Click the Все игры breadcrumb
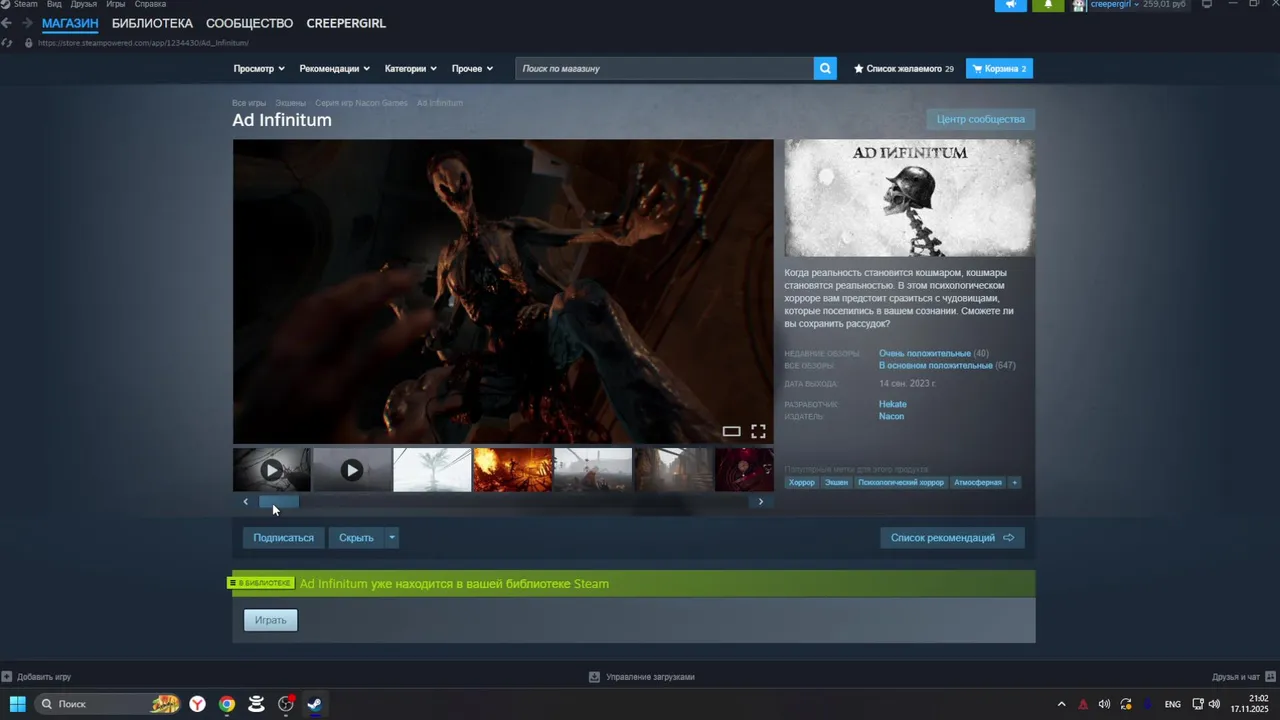Viewport: 1280px width, 720px height. (249, 103)
